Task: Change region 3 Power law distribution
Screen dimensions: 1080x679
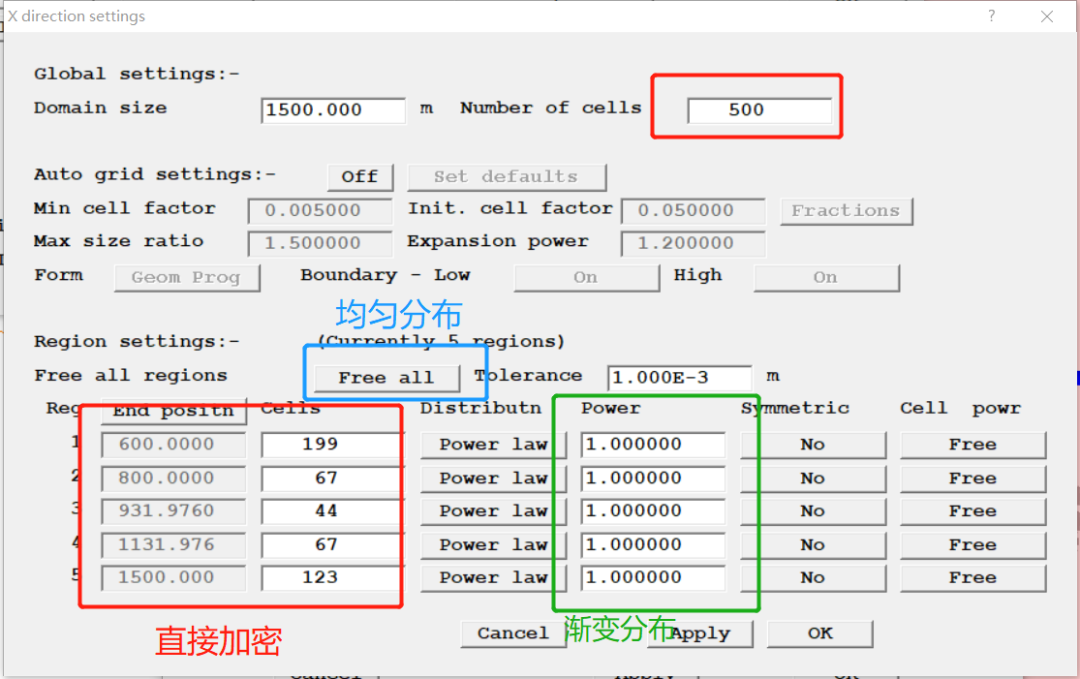Action: [x=493, y=512]
